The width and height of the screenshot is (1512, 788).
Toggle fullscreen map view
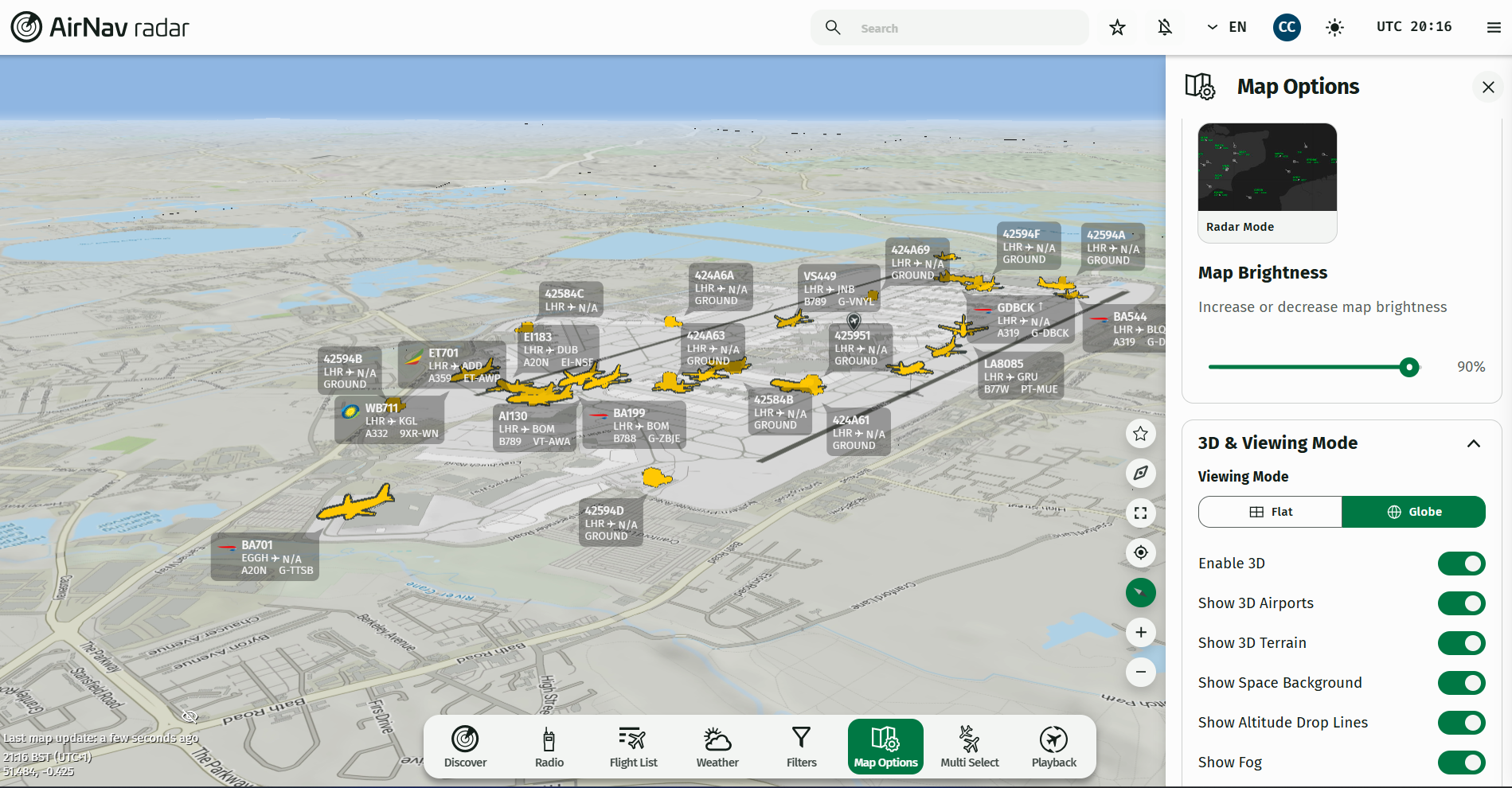(x=1141, y=513)
